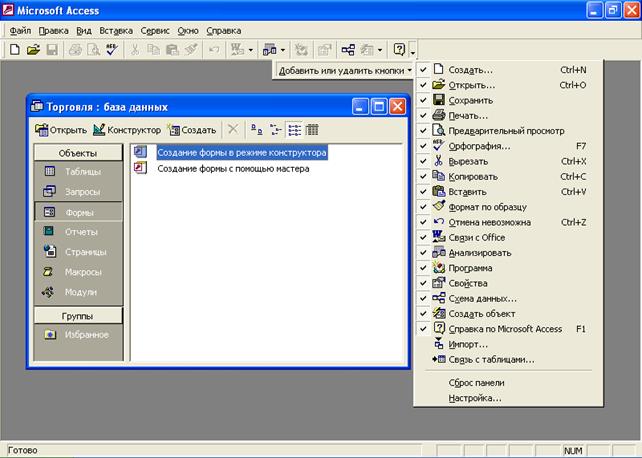Screen dimensions: 642x458
Task: Switch to Отчеты in the Objects panel
Action: [81, 232]
